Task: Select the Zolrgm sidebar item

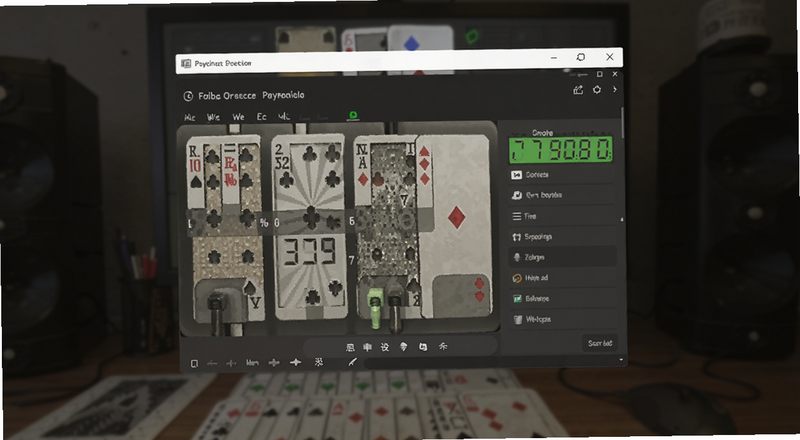Action: (562, 257)
